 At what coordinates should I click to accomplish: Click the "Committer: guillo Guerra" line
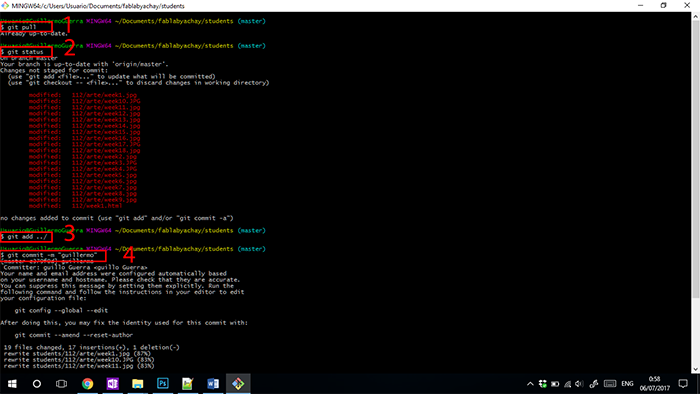tap(75, 267)
